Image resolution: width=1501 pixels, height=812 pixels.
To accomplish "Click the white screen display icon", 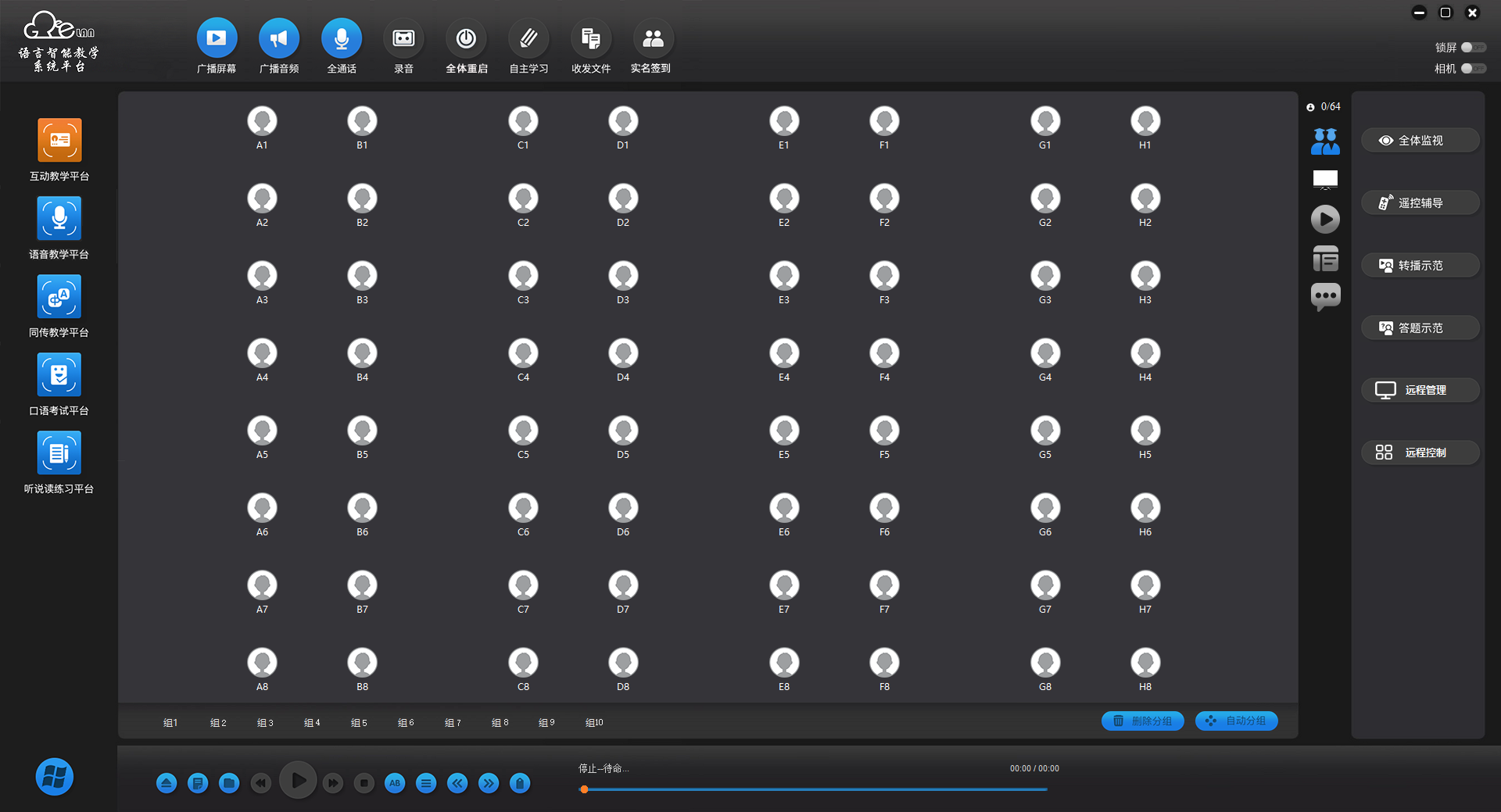I will pyautogui.click(x=1325, y=180).
